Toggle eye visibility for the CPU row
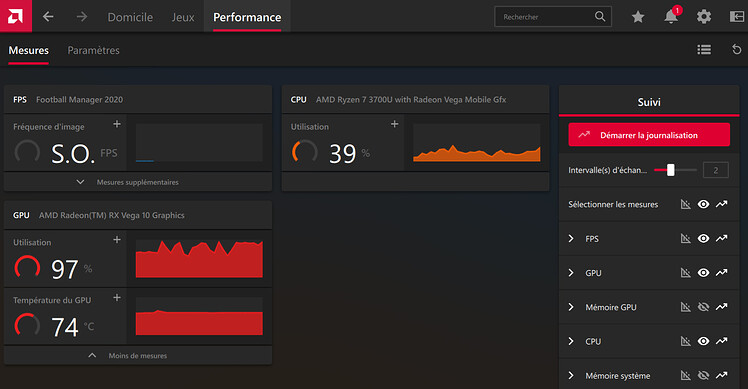Viewport: 748px width, 389px height. (703, 341)
